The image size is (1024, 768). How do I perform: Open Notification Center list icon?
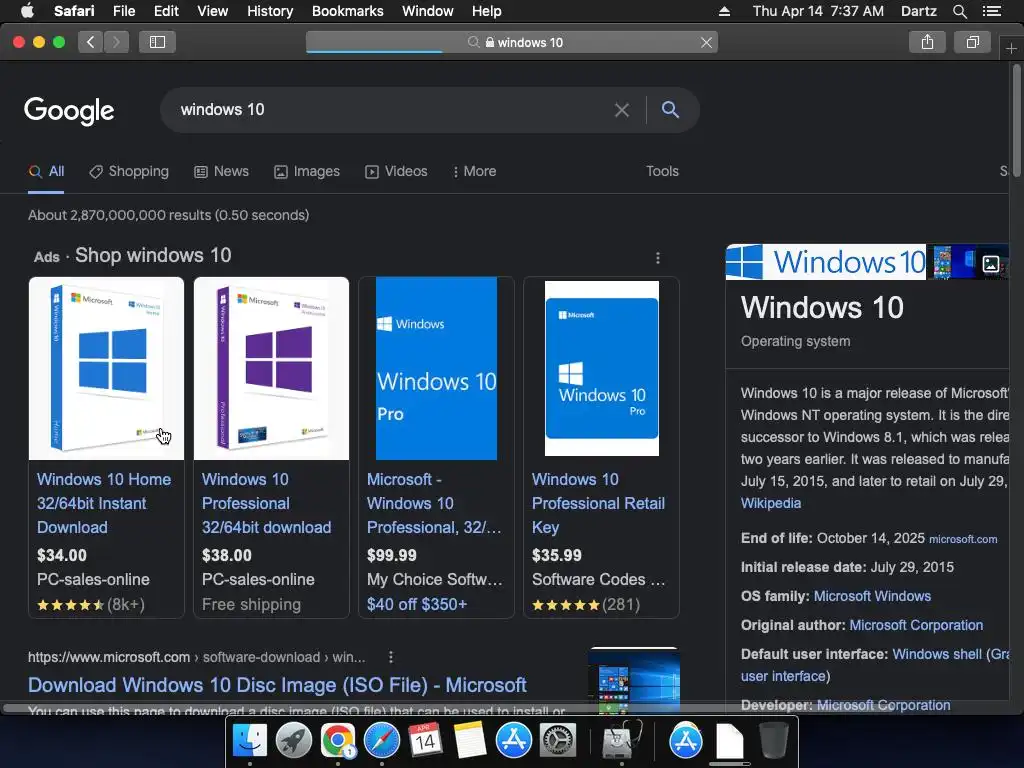991,11
